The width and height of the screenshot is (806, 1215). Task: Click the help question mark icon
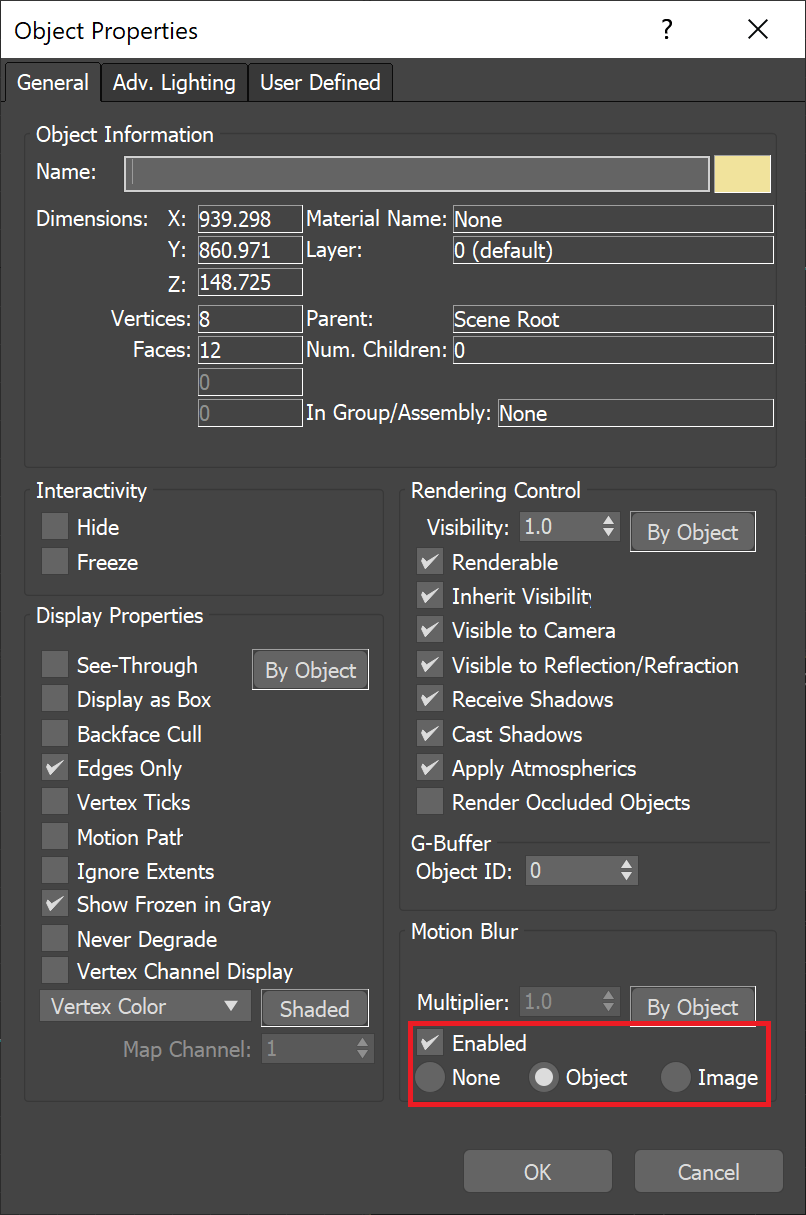point(667,30)
